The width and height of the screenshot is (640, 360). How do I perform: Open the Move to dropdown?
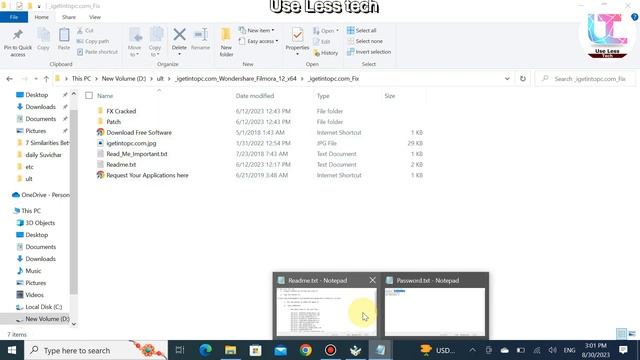pos(134,42)
